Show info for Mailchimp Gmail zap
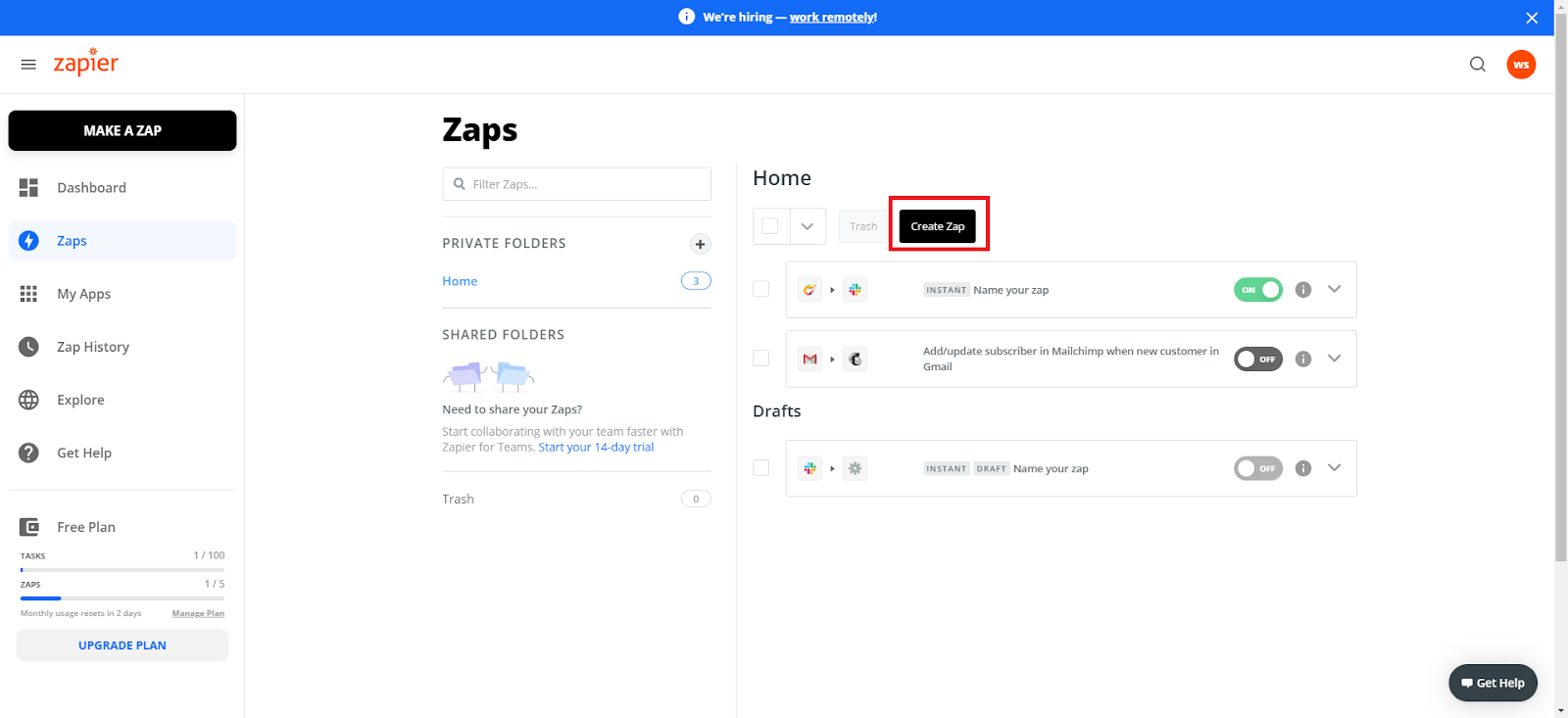This screenshot has width=1568, height=718. pyautogui.click(x=1303, y=359)
